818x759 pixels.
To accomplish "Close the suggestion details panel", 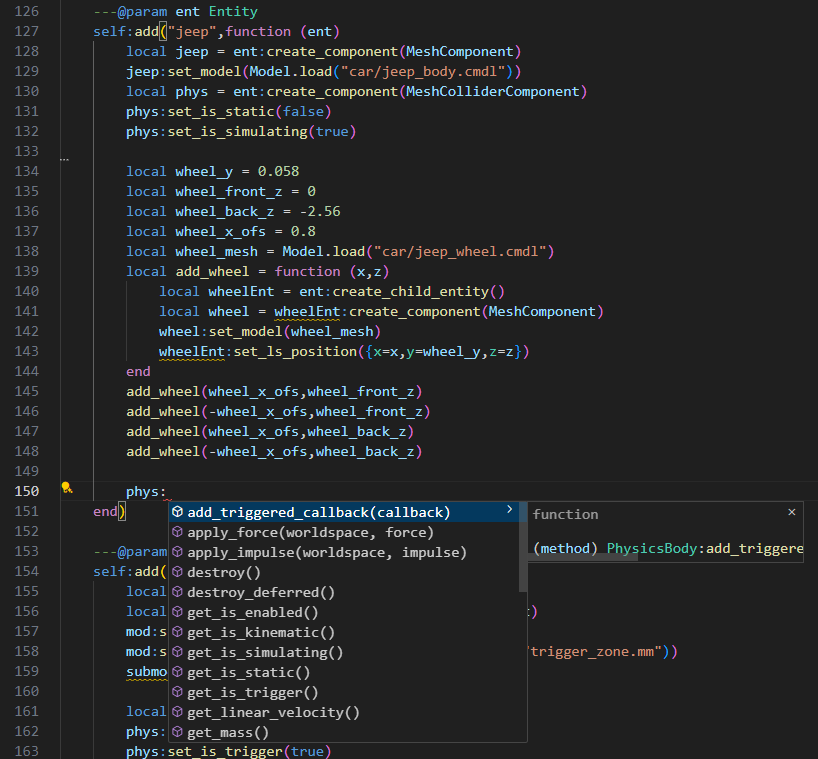I will (x=791, y=512).
